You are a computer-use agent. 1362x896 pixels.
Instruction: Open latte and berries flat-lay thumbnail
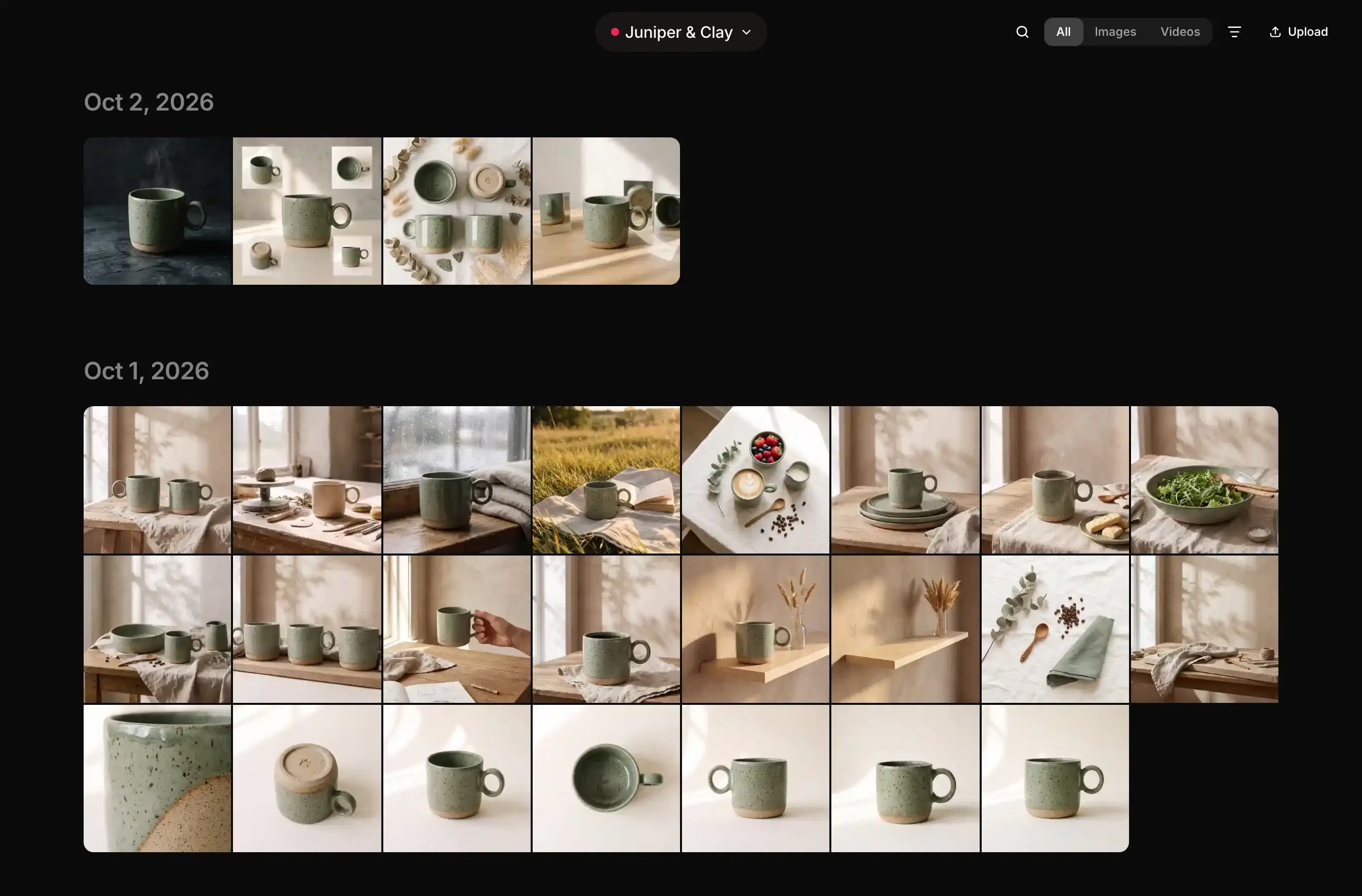[755, 480]
